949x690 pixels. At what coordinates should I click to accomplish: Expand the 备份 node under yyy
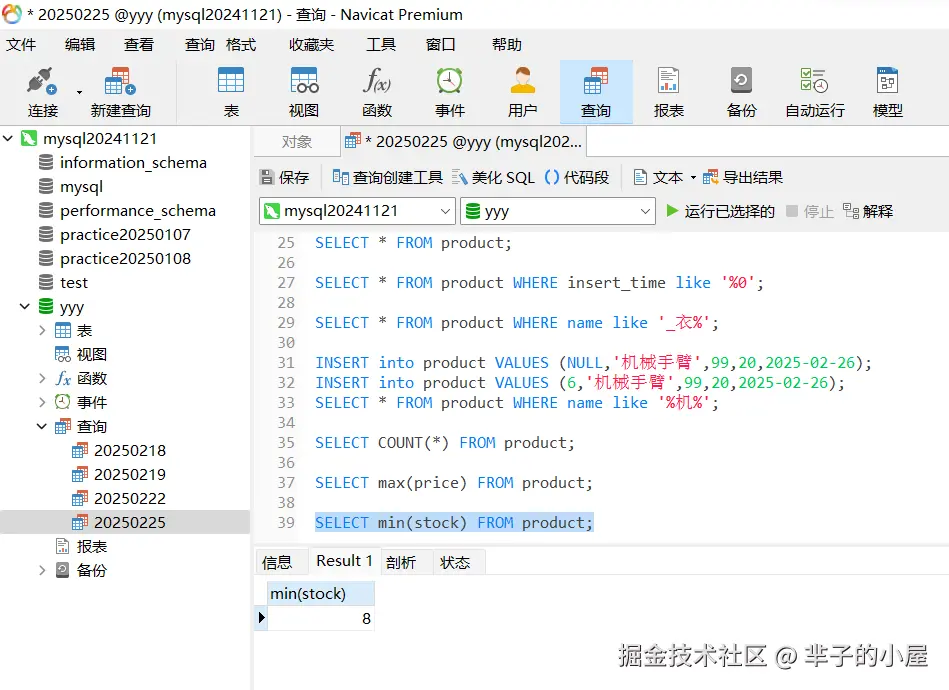42,570
